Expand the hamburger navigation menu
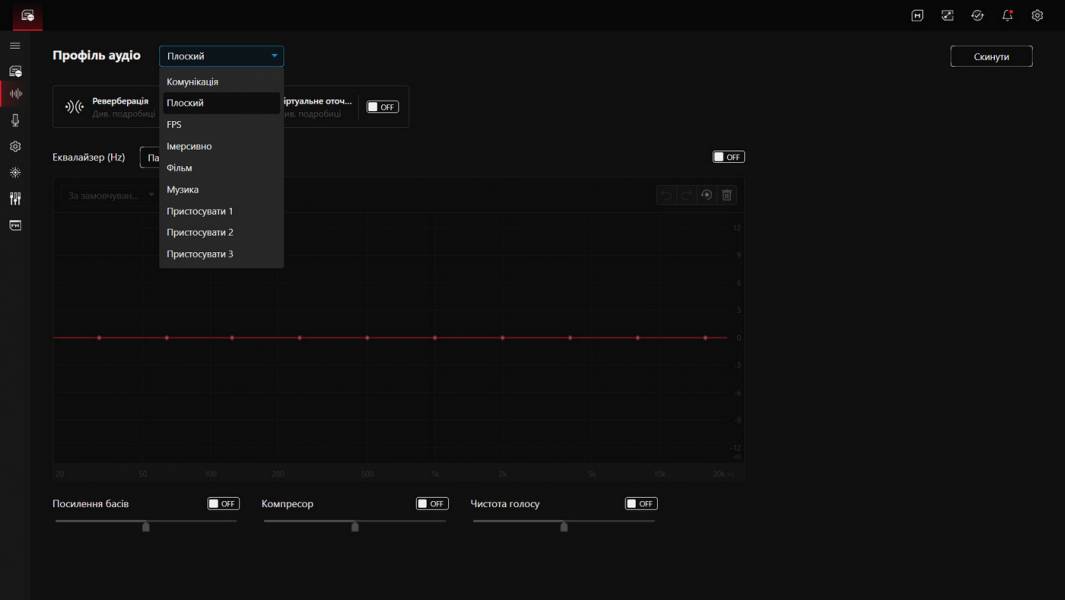This screenshot has width=1065, height=600. point(15,46)
